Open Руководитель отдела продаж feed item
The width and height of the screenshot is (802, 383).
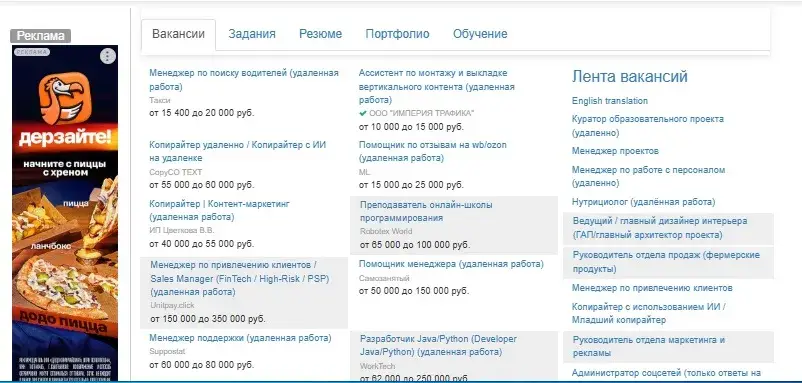click(666, 262)
